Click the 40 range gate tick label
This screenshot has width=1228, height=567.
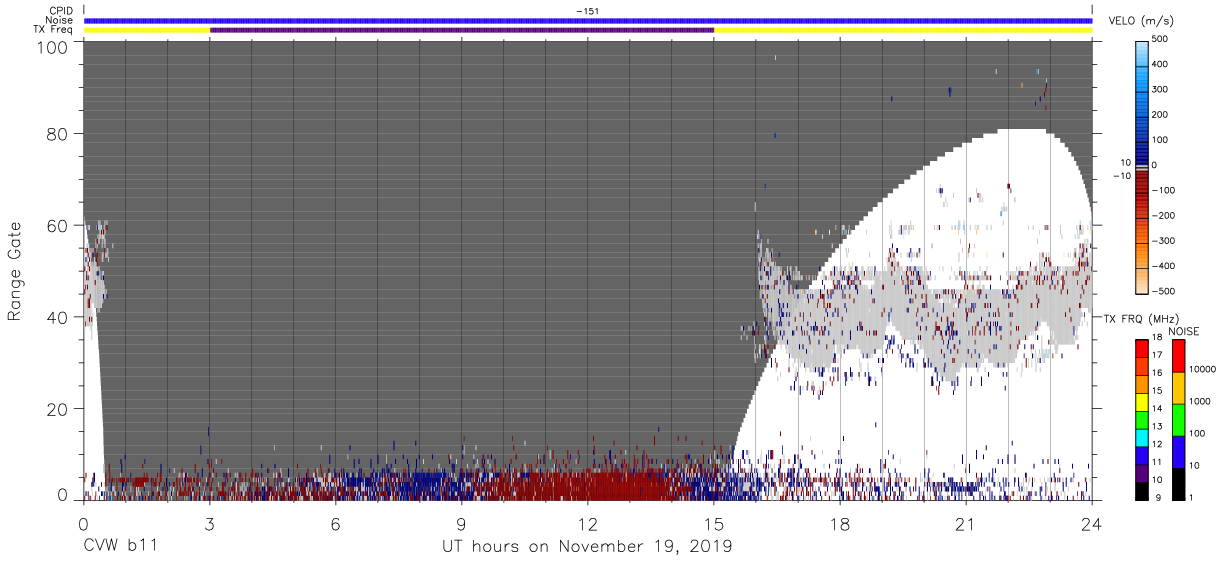click(57, 317)
